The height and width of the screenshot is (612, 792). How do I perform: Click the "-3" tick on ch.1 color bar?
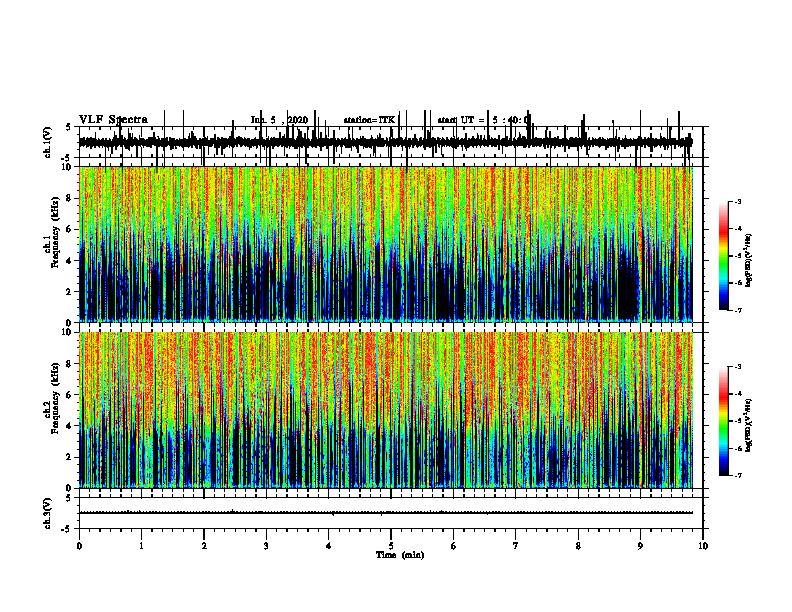[x=738, y=202]
